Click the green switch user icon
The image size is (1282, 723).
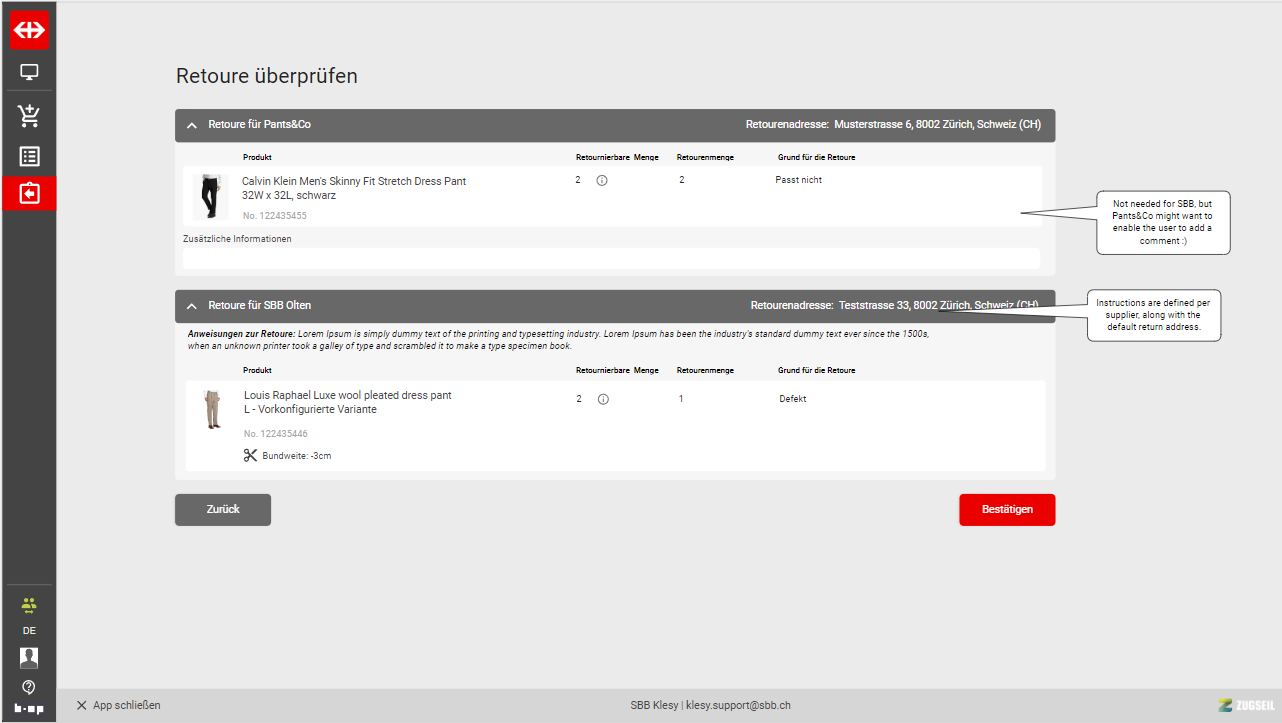click(29, 605)
